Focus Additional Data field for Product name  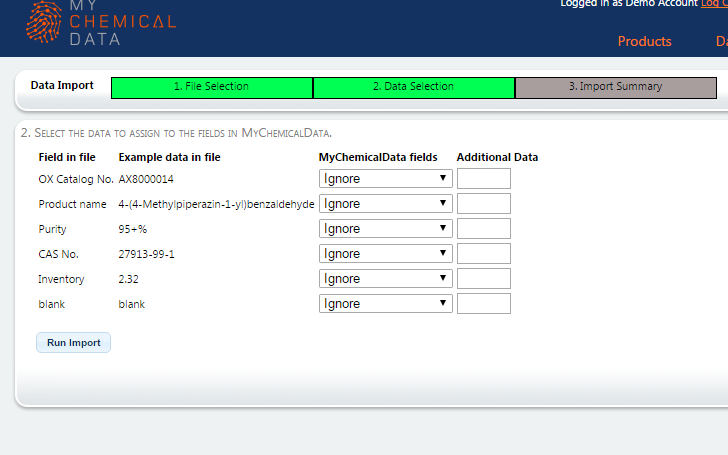(x=484, y=204)
